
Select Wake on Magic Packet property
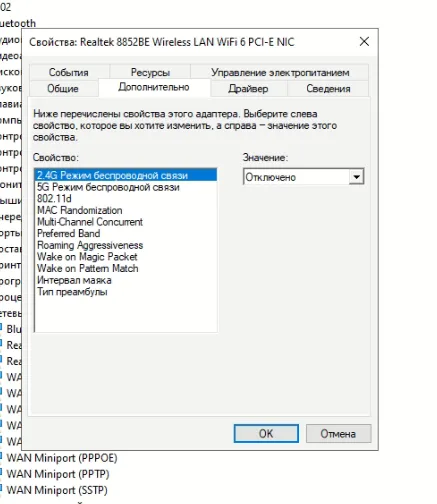126,257
